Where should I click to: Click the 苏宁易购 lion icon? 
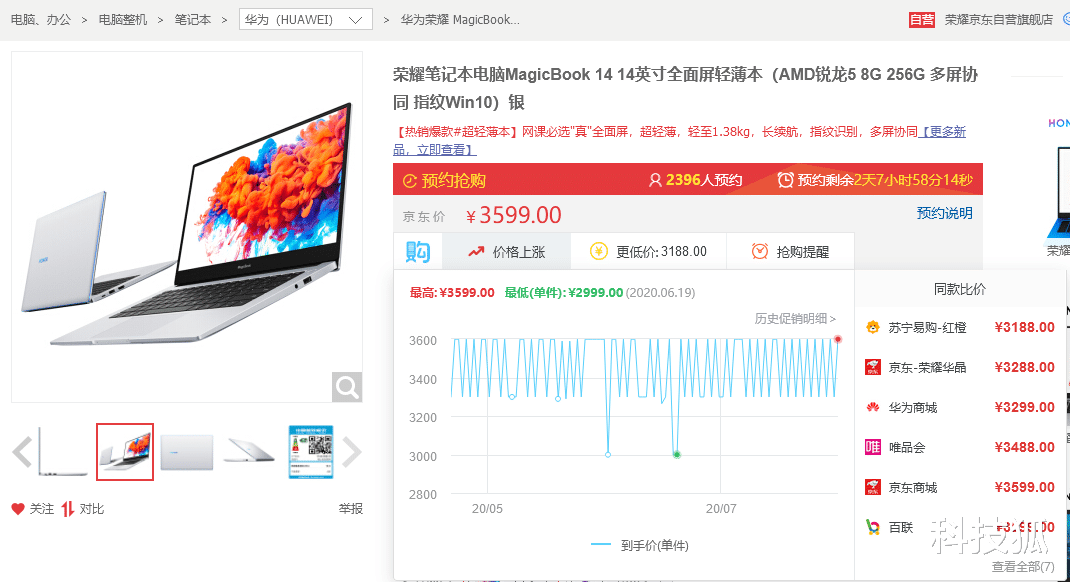click(873, 328)
